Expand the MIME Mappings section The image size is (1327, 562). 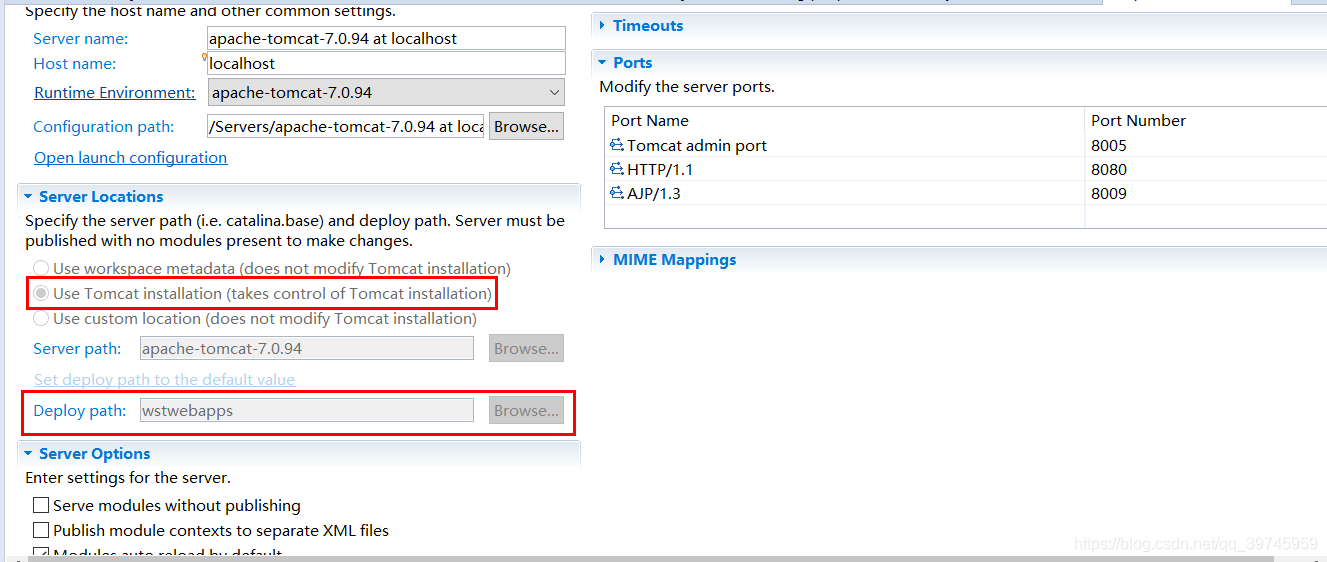pos(602,260)
